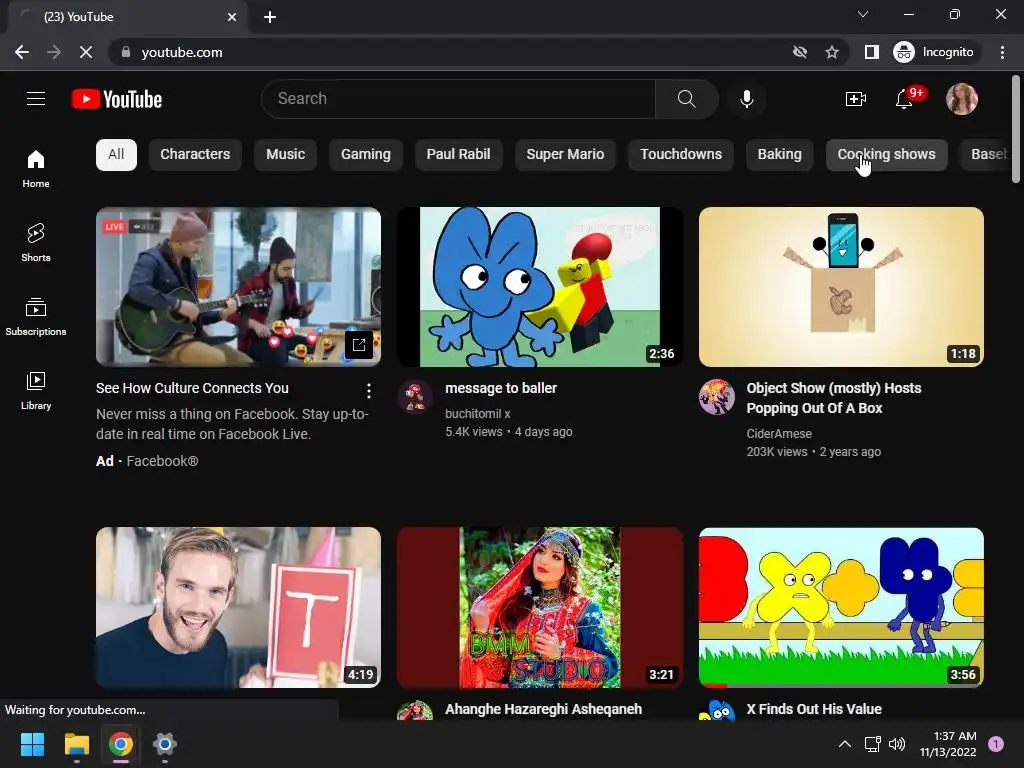Go to Home in sidebar
This screenshot has width=1024, height=768.
point(36,168)
